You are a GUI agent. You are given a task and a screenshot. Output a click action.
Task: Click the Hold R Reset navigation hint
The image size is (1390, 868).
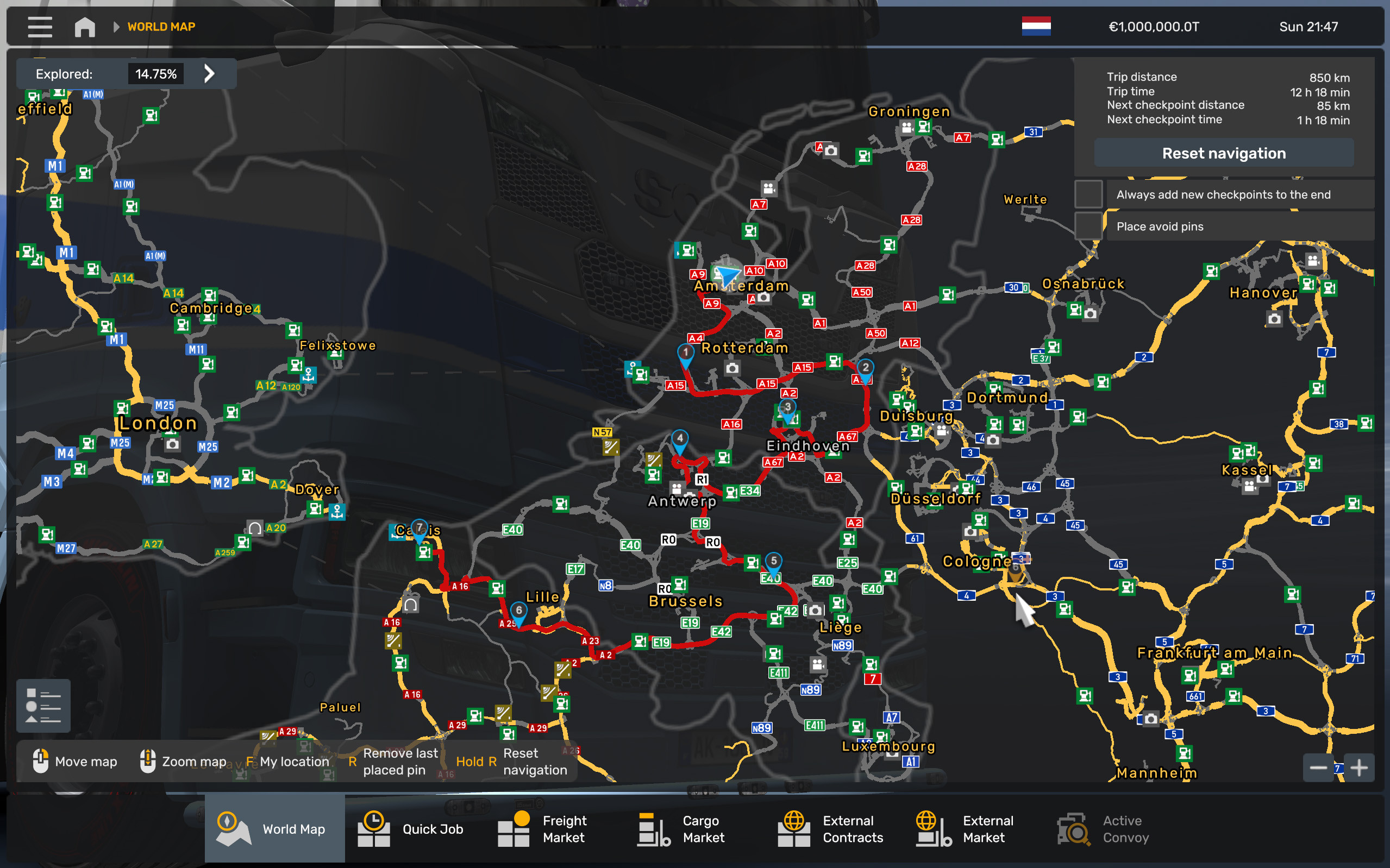coord(511,761)
